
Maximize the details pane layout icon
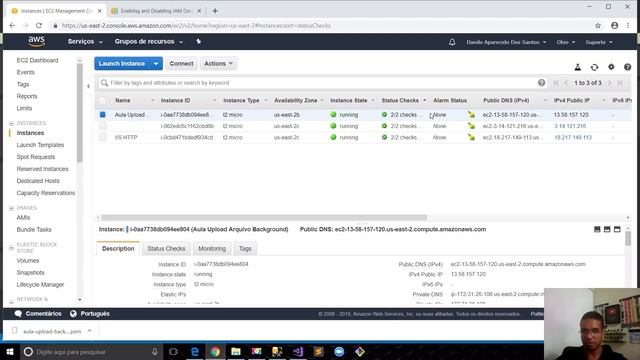617,229
